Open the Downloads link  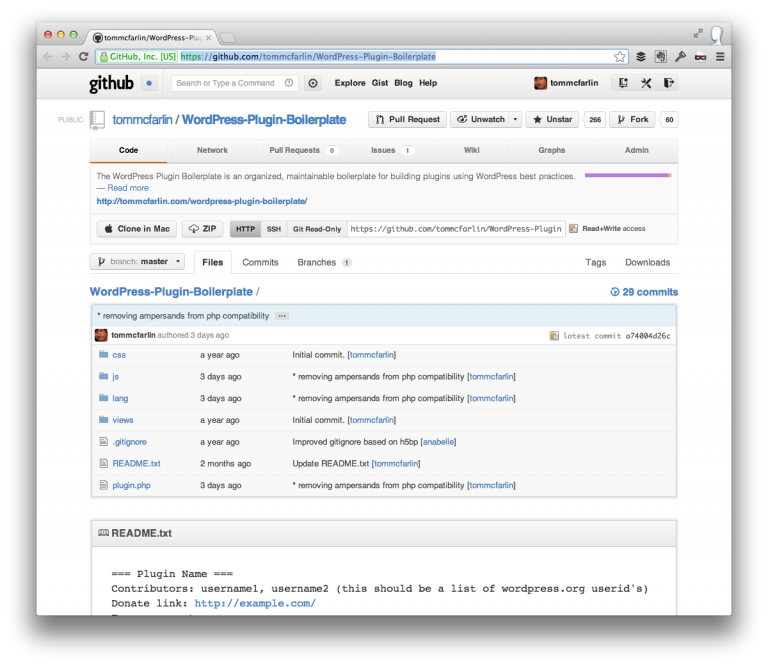(x=648, y=262)
